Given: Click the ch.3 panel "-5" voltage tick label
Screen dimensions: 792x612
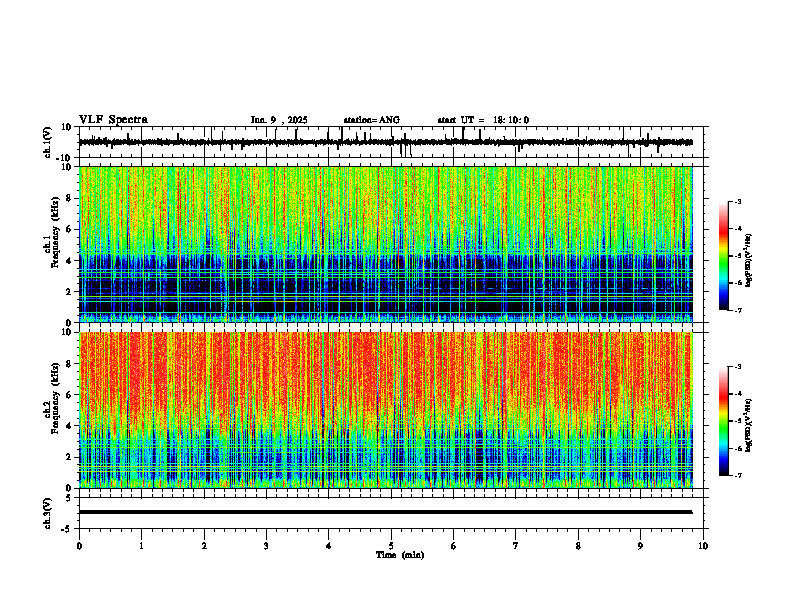Looking at the screenshot, I should coord(67,529).
